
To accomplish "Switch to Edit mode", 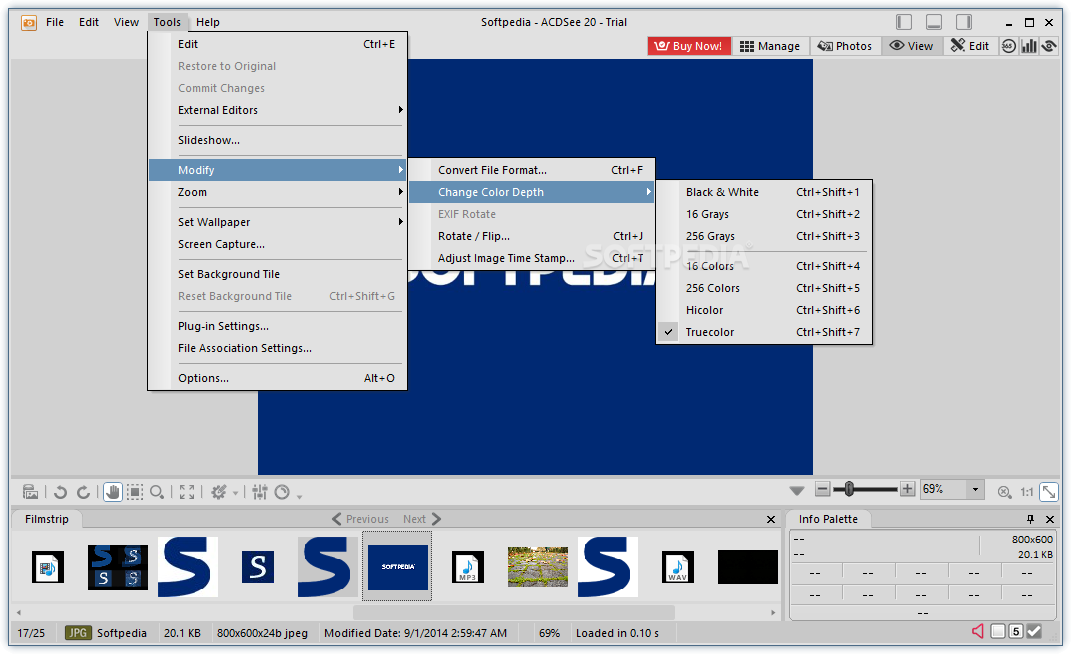I will coord(970,46).
